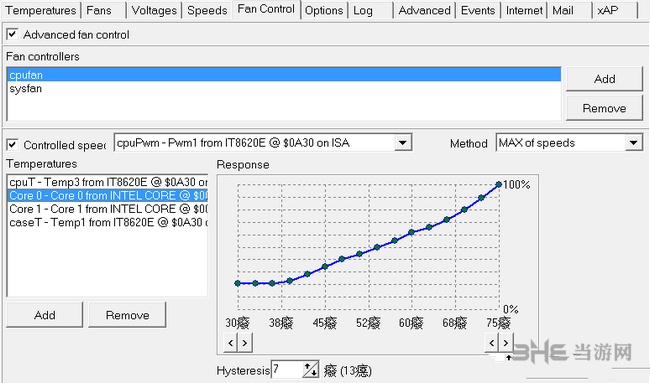Add a temperature to the controller

coord(45,315)
